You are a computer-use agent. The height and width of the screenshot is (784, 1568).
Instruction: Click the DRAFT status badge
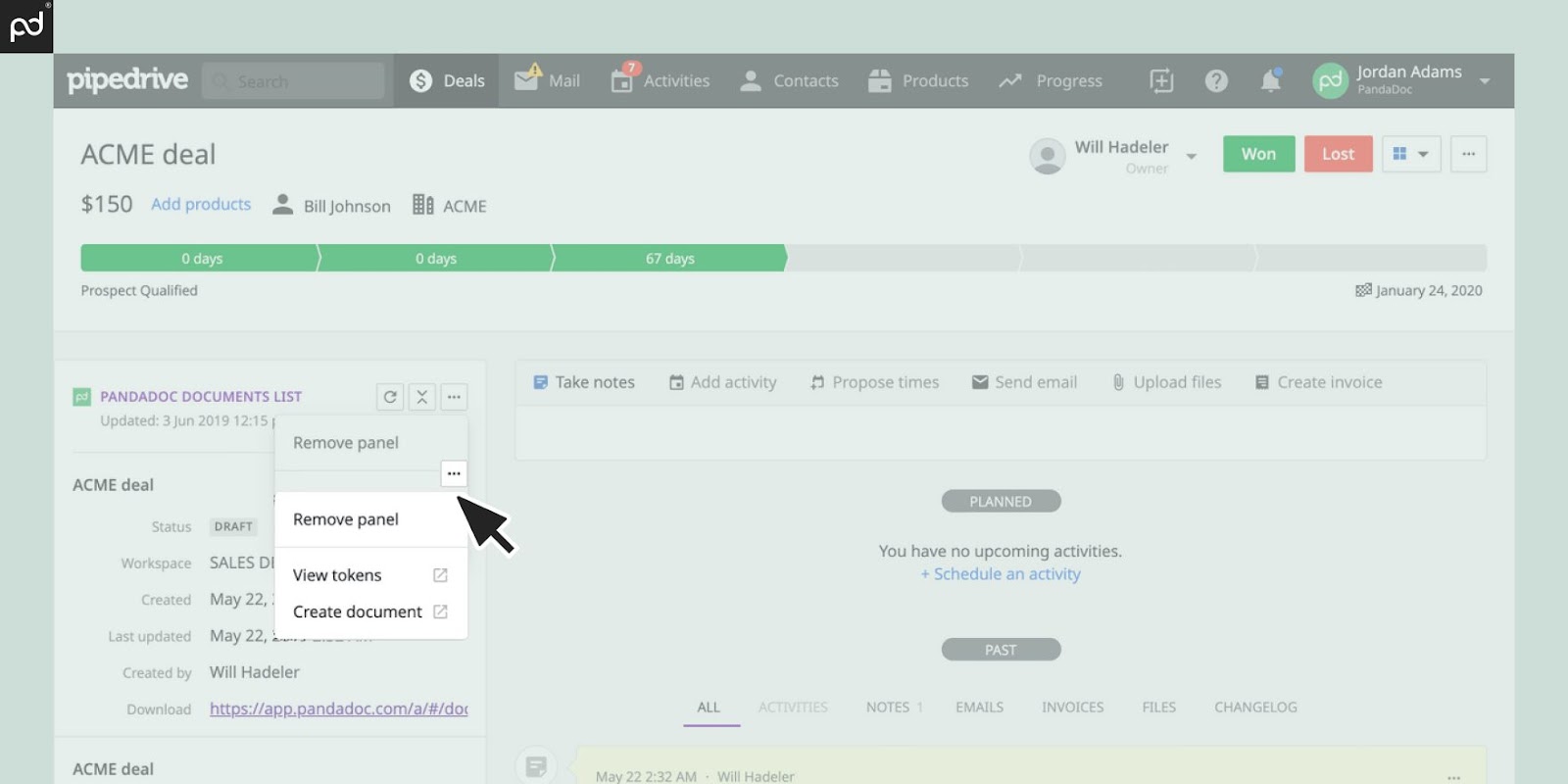pos(233,526)
